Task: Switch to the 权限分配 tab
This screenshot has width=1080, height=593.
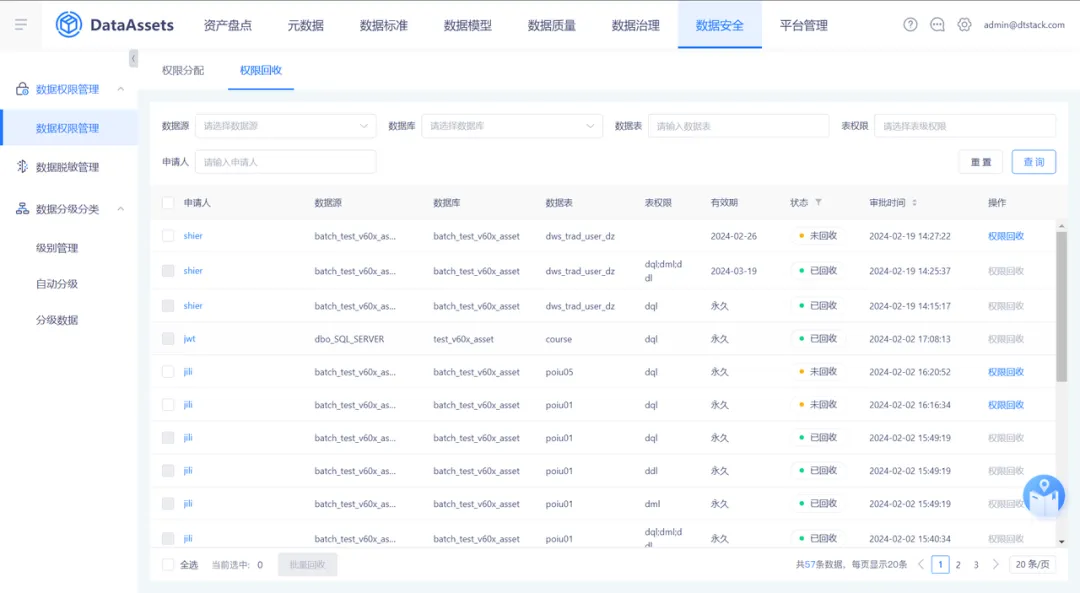Action: [183, 70]
